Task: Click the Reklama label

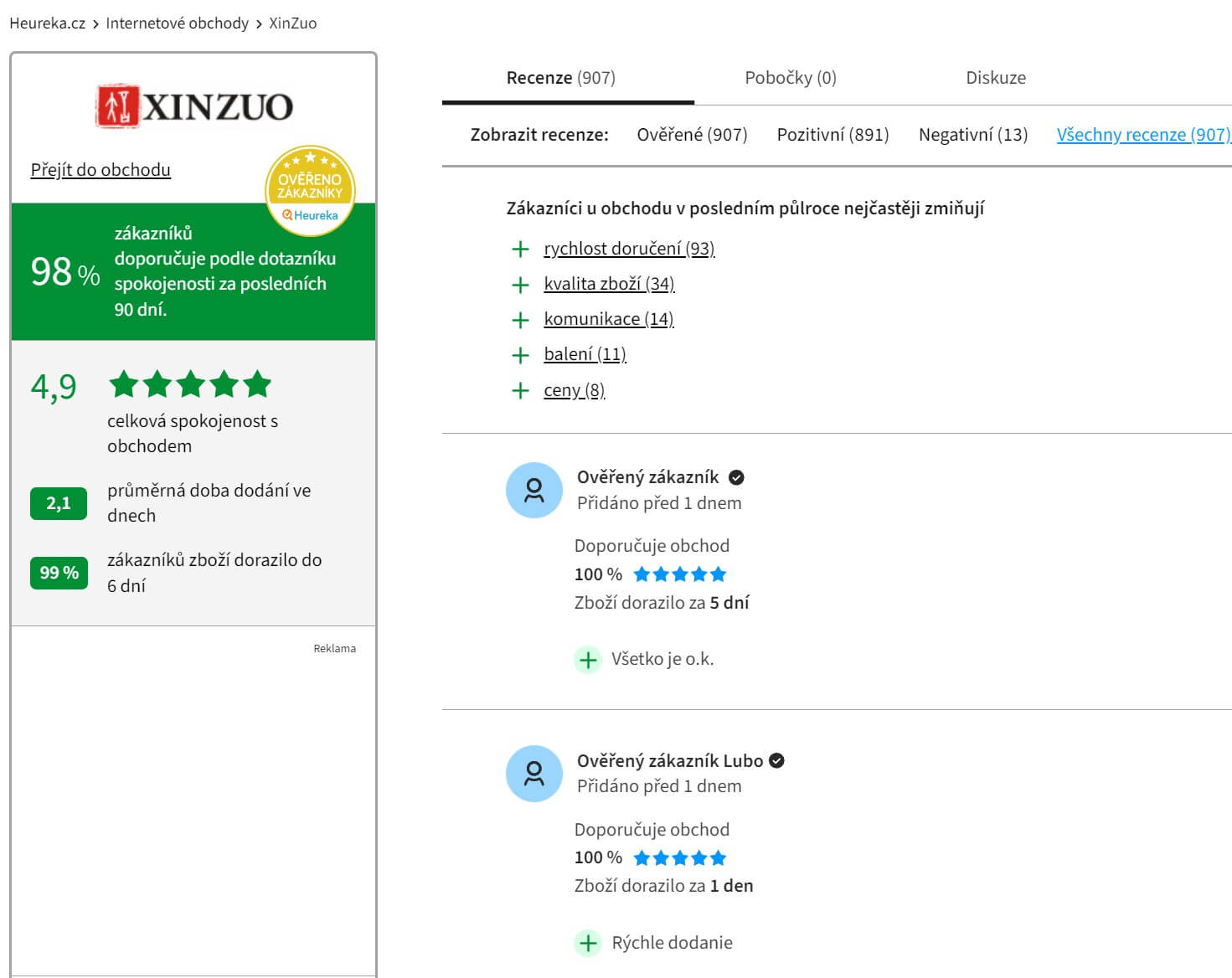Action: (334, 648)
